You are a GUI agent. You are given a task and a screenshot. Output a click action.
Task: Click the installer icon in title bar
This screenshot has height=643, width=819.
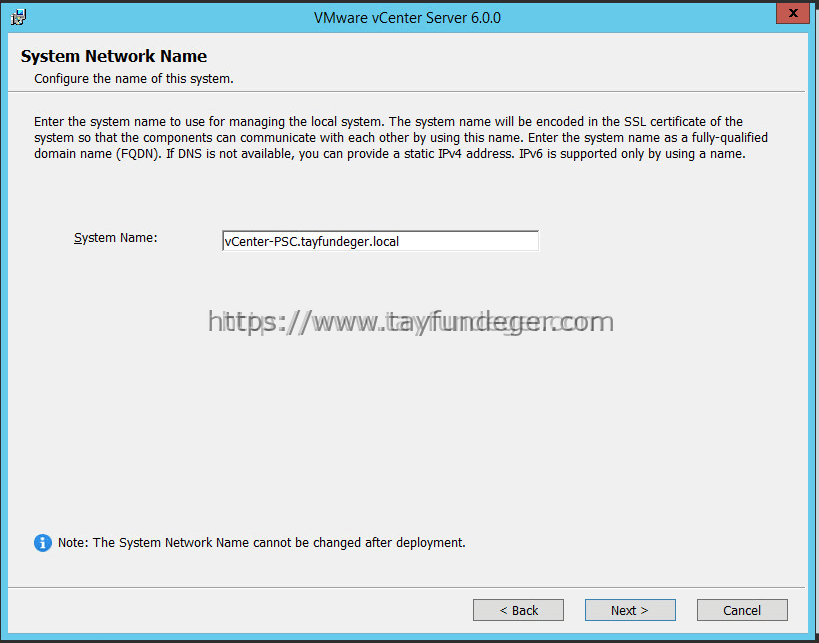(x=18, y=17)
